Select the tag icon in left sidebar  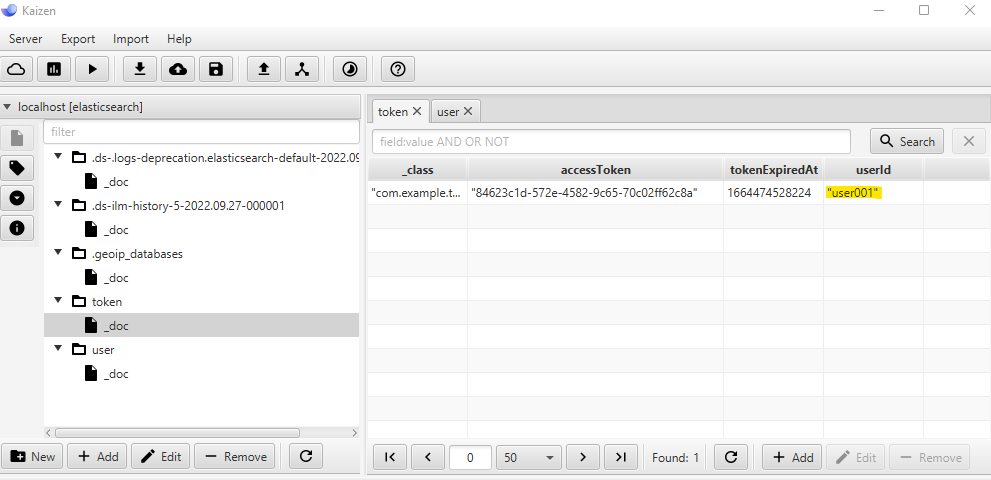pos(17,168)
